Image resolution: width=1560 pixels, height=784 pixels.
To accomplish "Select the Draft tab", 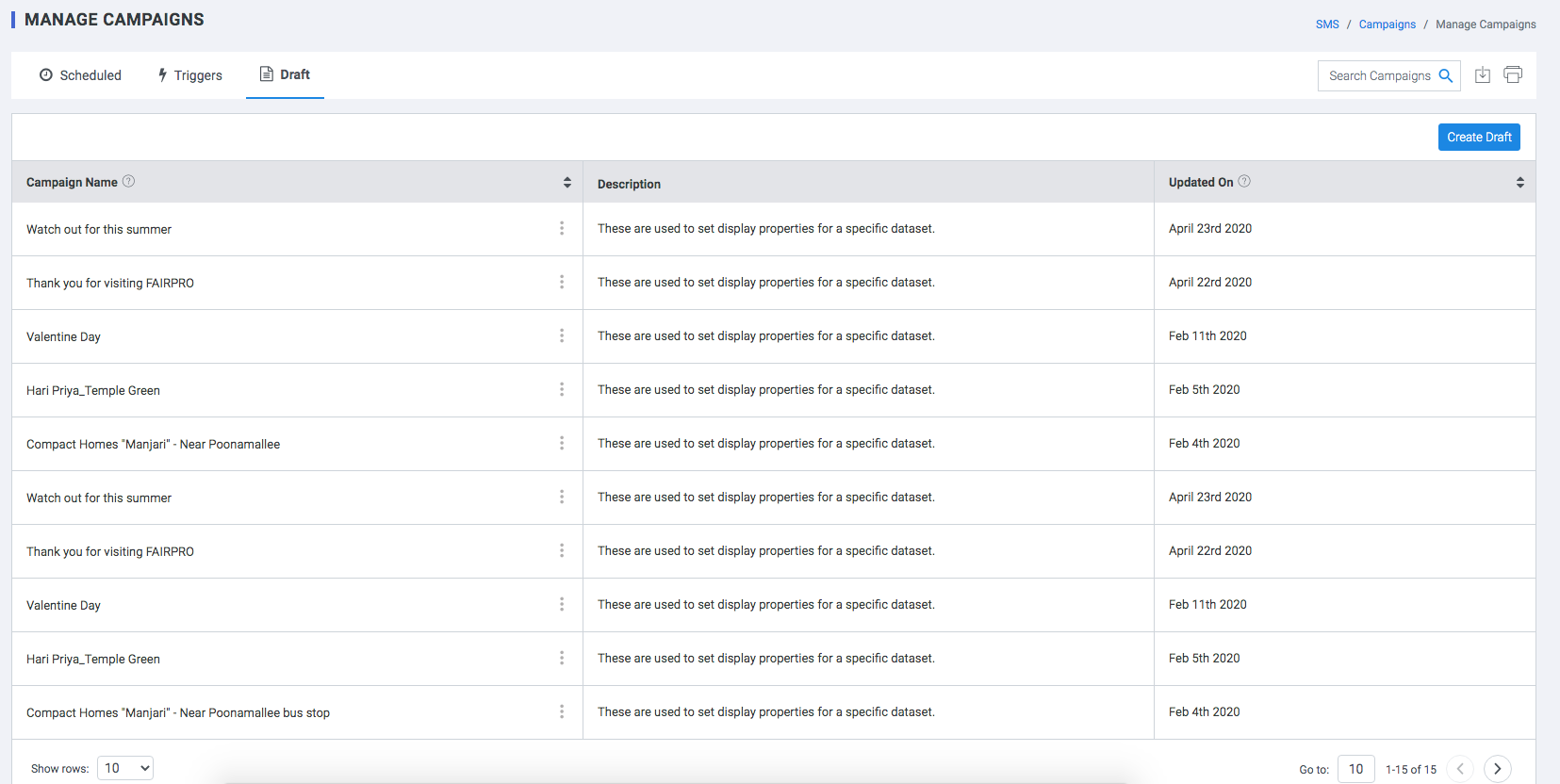I will click(285, 74).
